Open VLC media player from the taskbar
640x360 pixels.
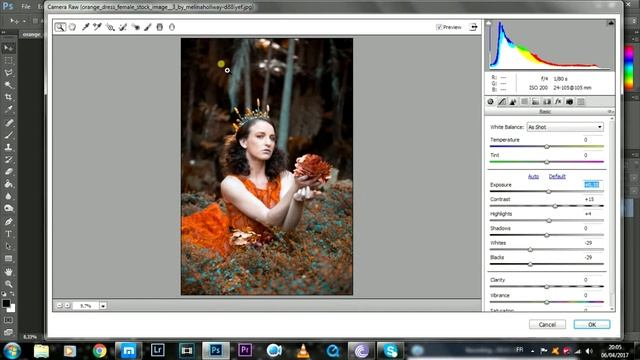pyautogui.click(x=303, y=351)
